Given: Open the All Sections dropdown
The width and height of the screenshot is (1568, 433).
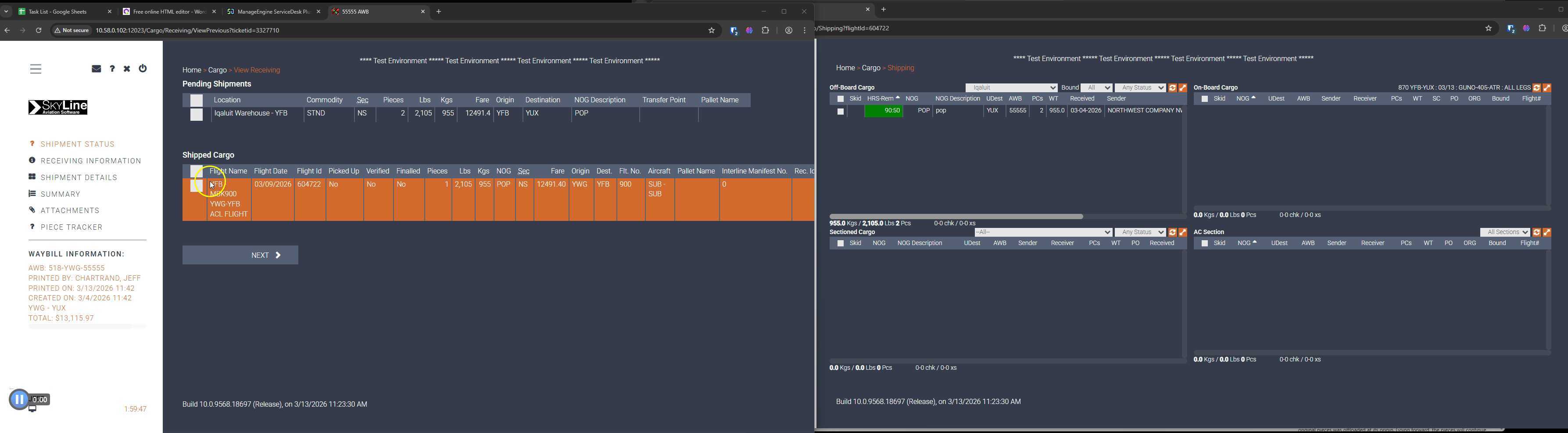Looking at the screenshot, I should click(x=1505, y=233).
